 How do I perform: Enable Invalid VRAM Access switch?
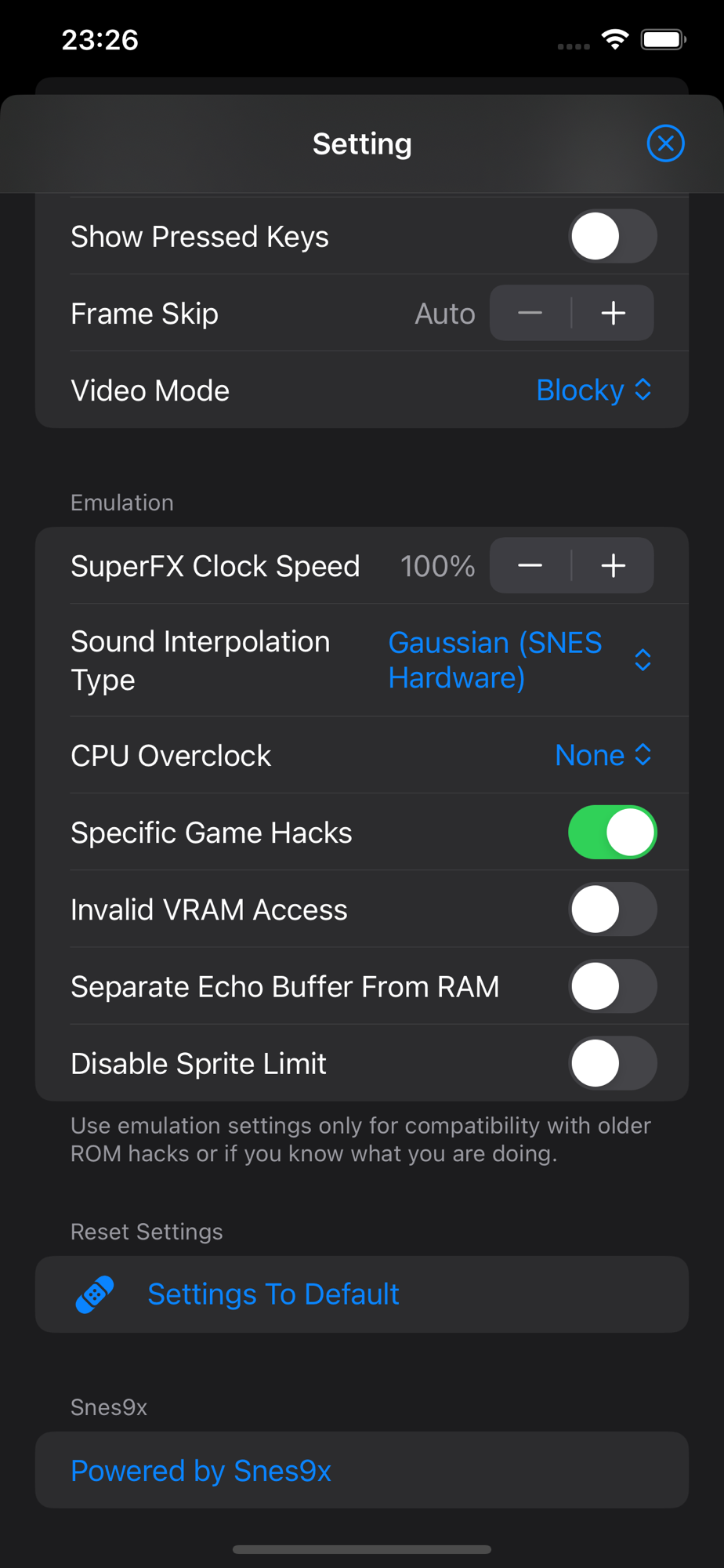(x=612, y=909)
